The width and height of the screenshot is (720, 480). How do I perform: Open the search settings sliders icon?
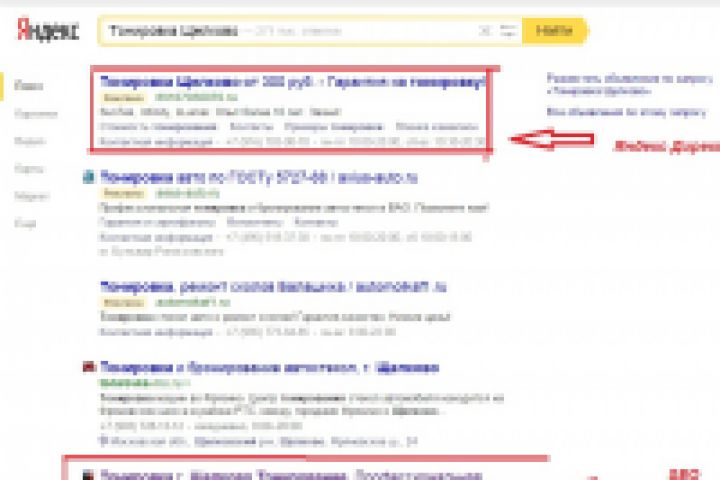point(508,31)
